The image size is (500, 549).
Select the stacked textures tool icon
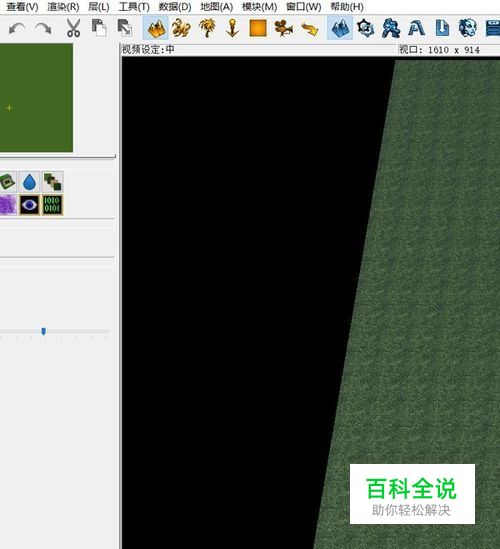(x=53, y=182)
